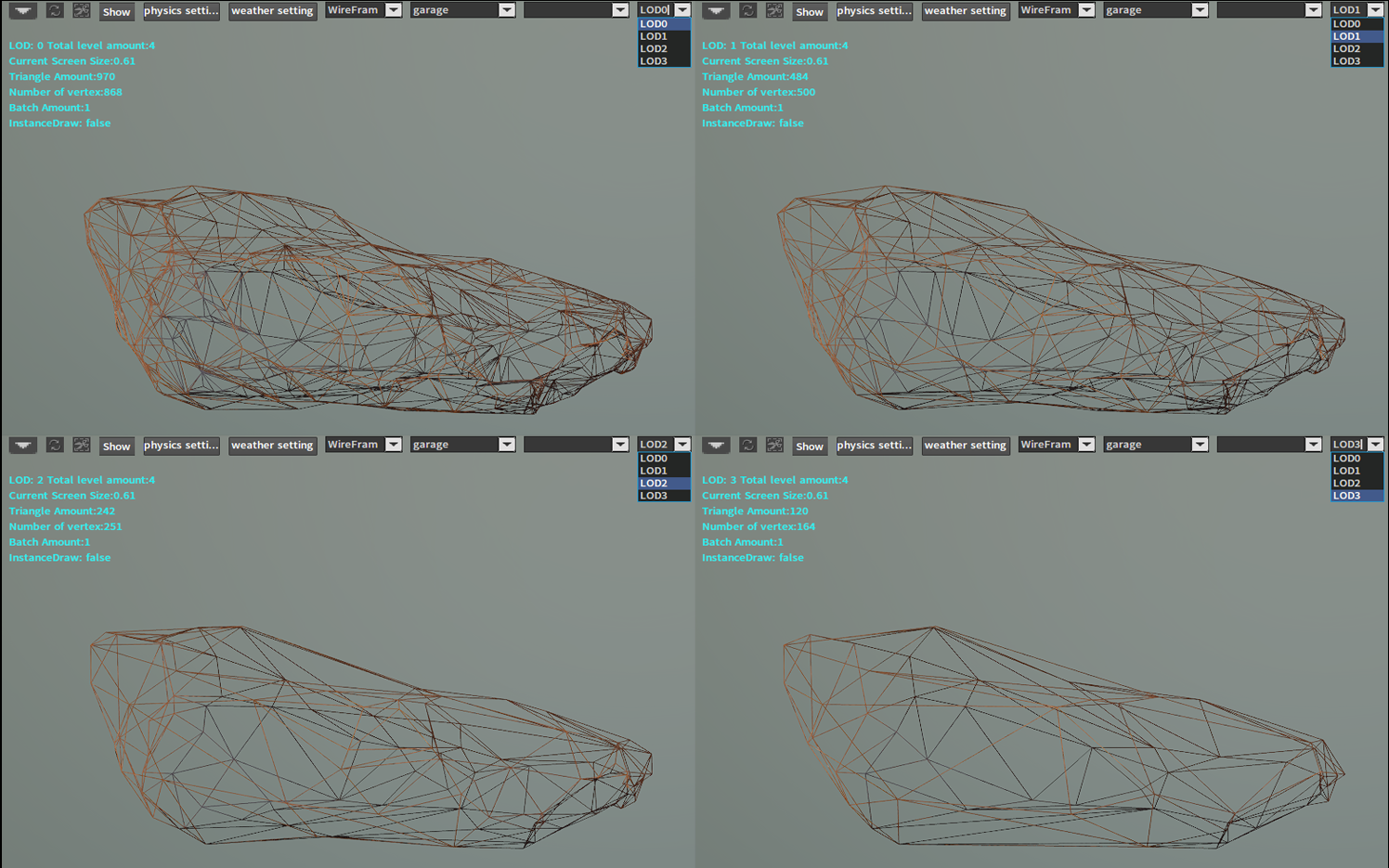Image resolution: width=1389 pixels, height=868 pixels.
Task: Toggle the Show button in the LOD 2 panel
Action: click(x=116, y=447)
